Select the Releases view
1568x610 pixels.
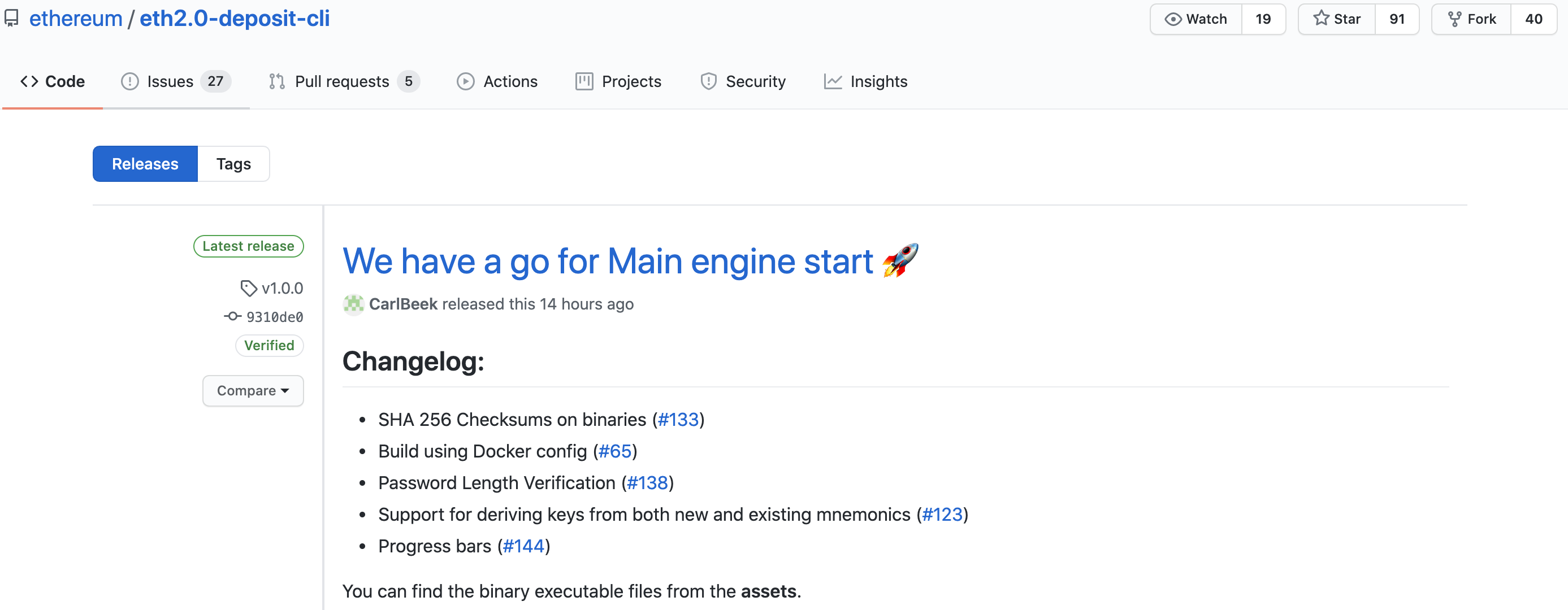coord(145,164)
